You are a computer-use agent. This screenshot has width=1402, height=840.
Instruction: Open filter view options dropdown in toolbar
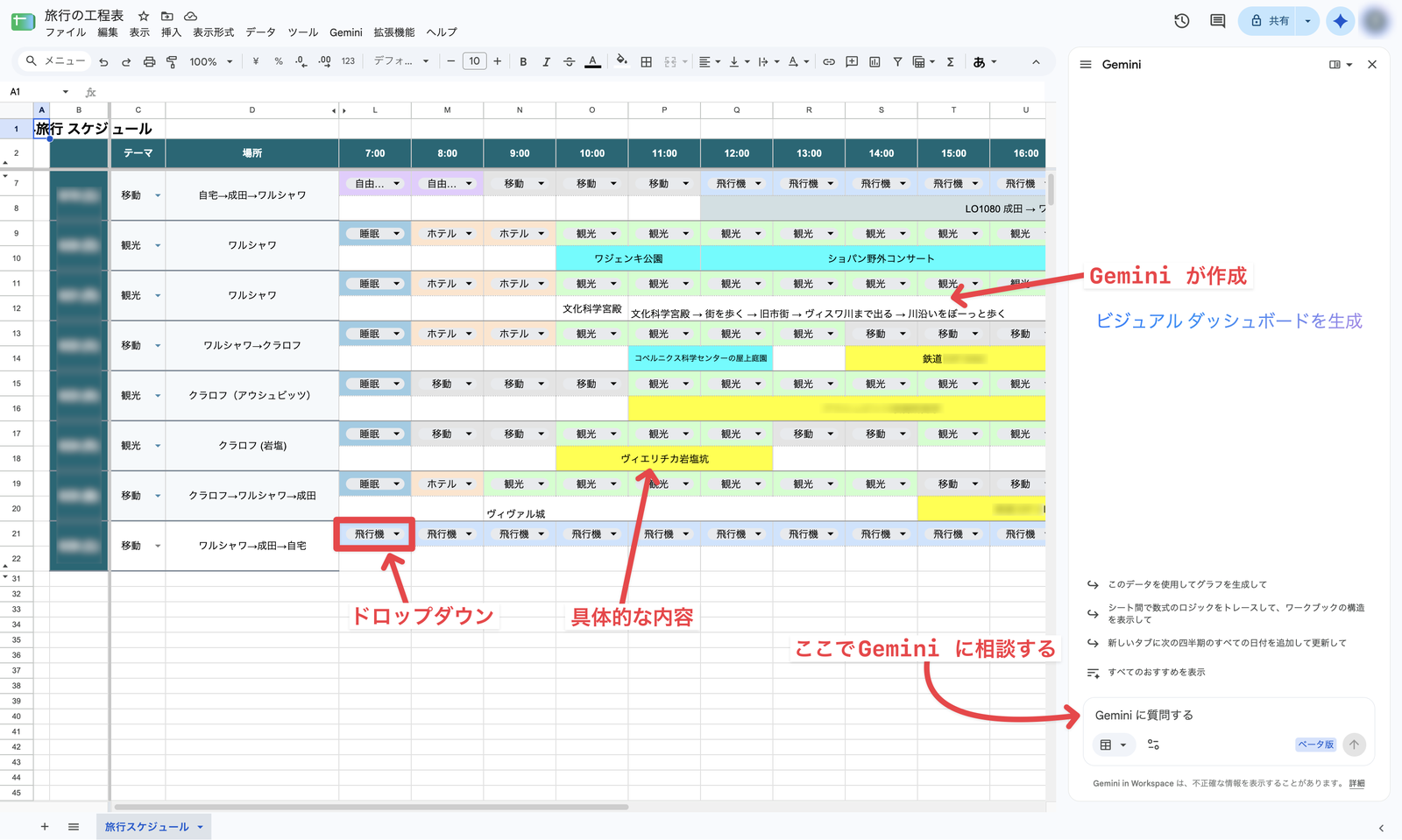point(924,61)
